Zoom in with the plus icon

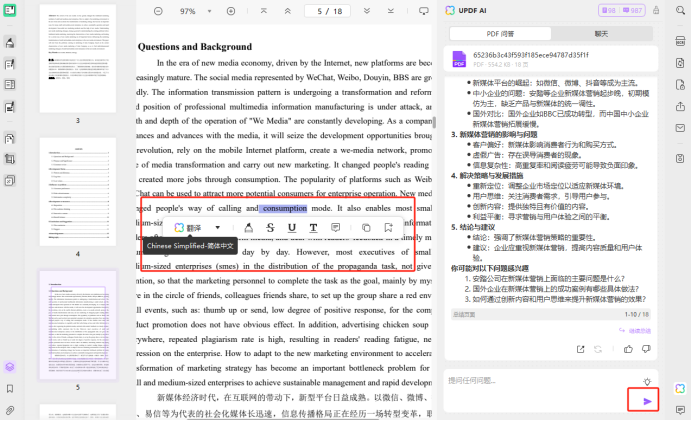(x=231, y=11)
